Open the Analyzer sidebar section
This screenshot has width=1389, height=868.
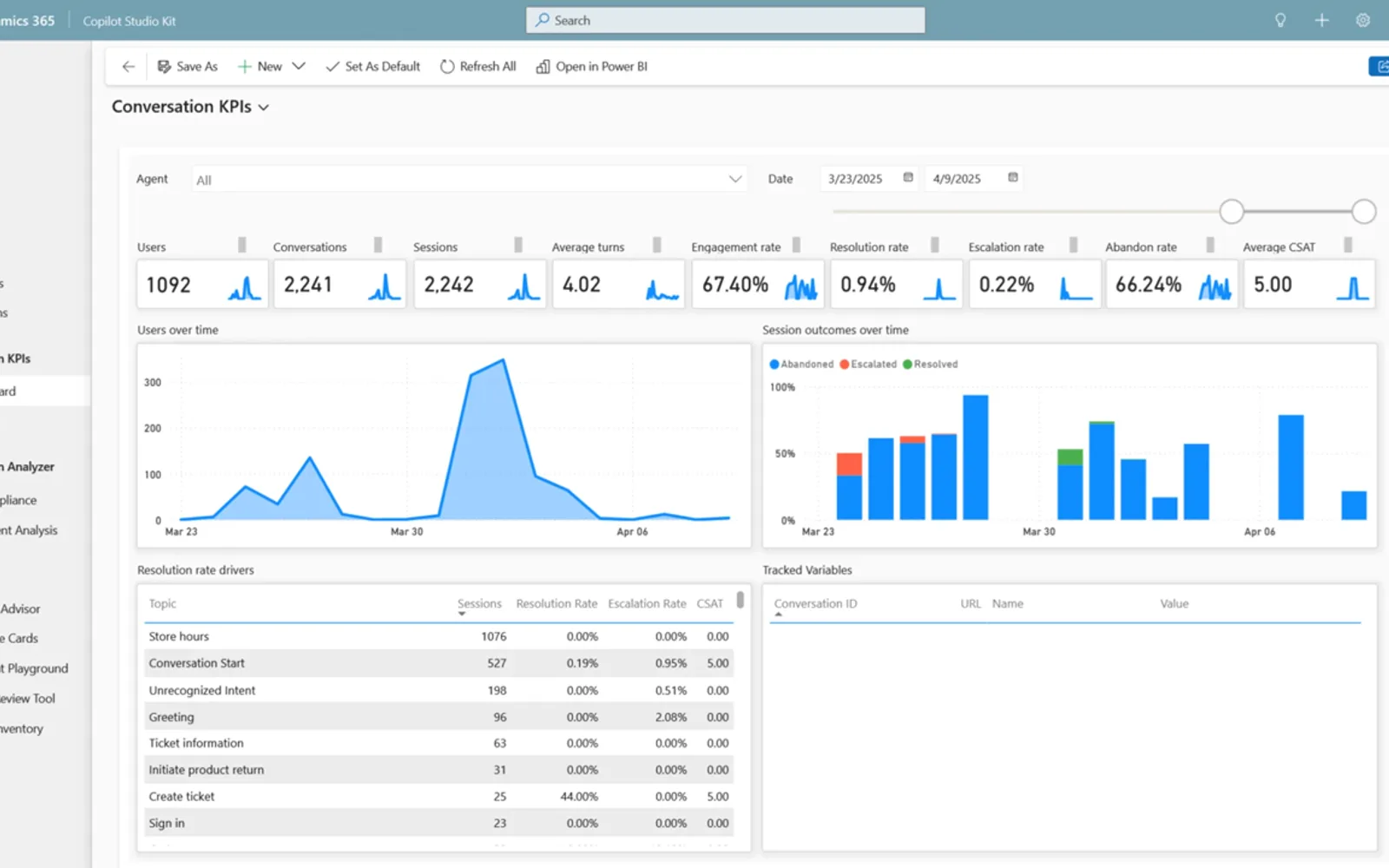28,467
